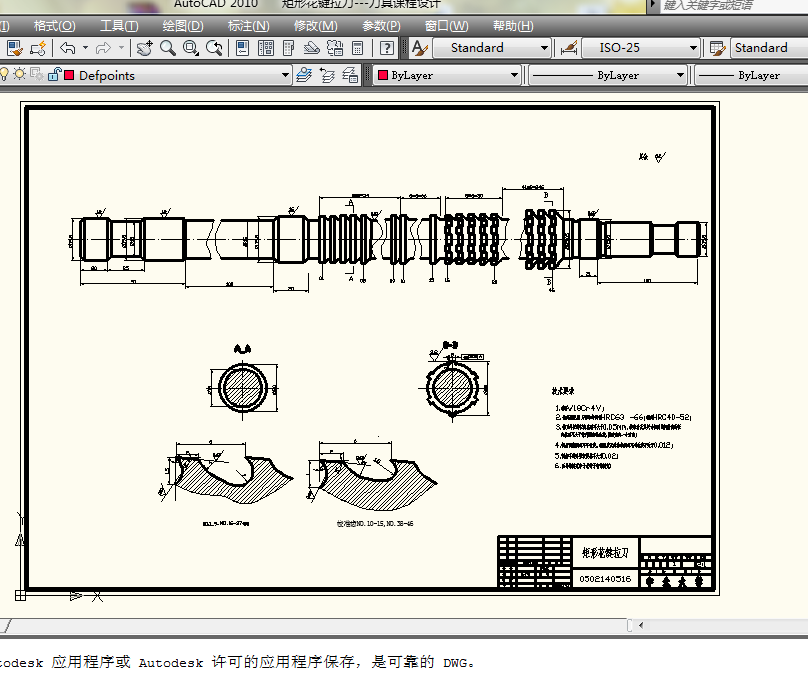Screen dimensions: 808x677
Task: Open the 格式(O) menu
Action: (x=55, y=26)
